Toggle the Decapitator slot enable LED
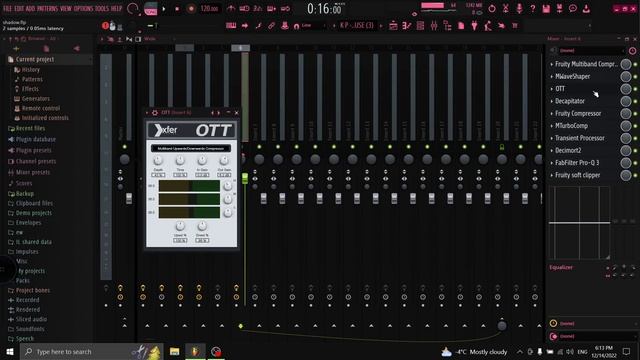The width and height of the screenshot is (640, 360). pyautogui.click(x=635, y=101)
